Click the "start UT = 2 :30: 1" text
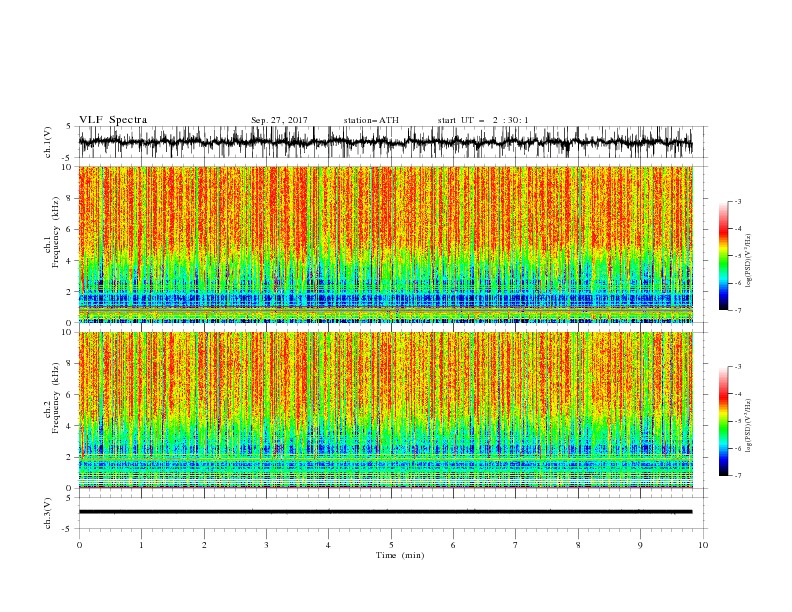The width and height of the screenshot is (792, 612). pyautogui.click(x=483, y=120)
